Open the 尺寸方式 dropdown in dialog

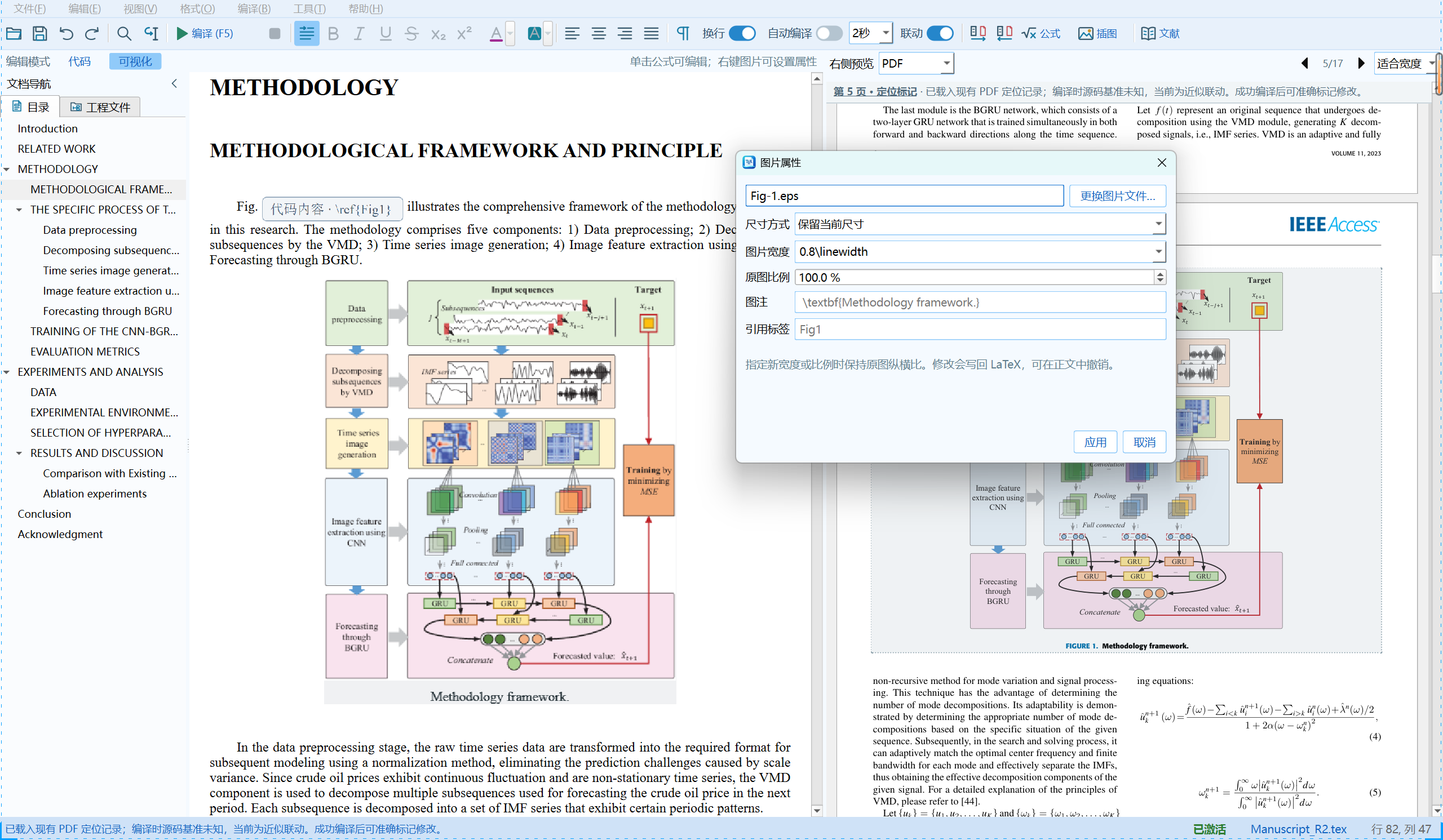coord(1158,224)
